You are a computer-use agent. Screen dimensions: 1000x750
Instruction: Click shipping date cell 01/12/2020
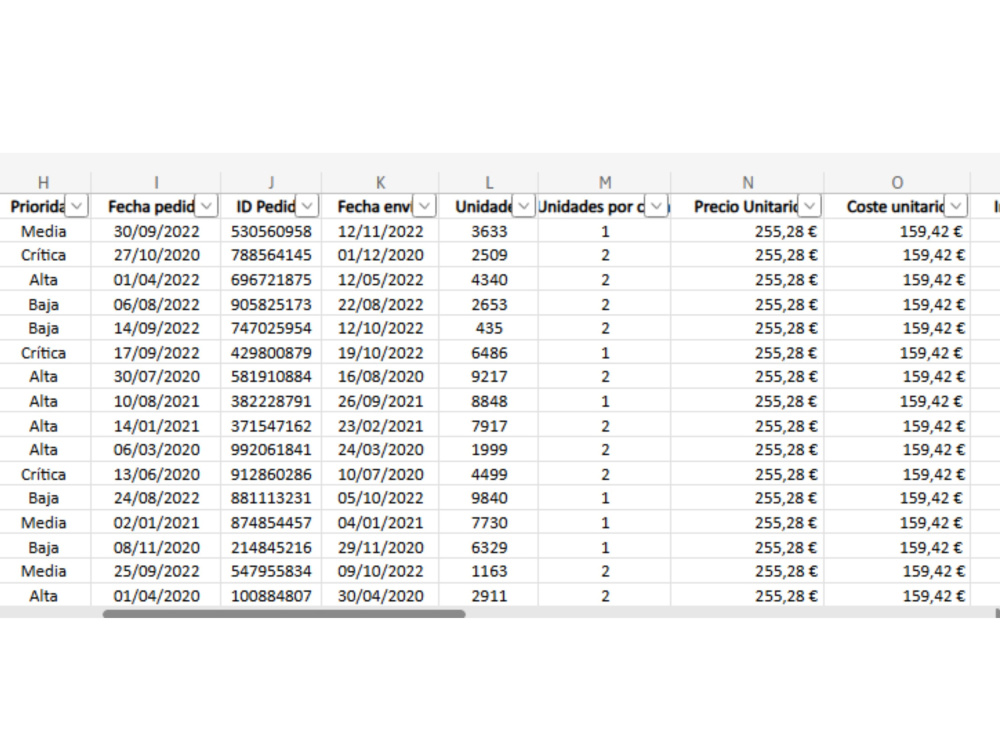pos(380,255)
